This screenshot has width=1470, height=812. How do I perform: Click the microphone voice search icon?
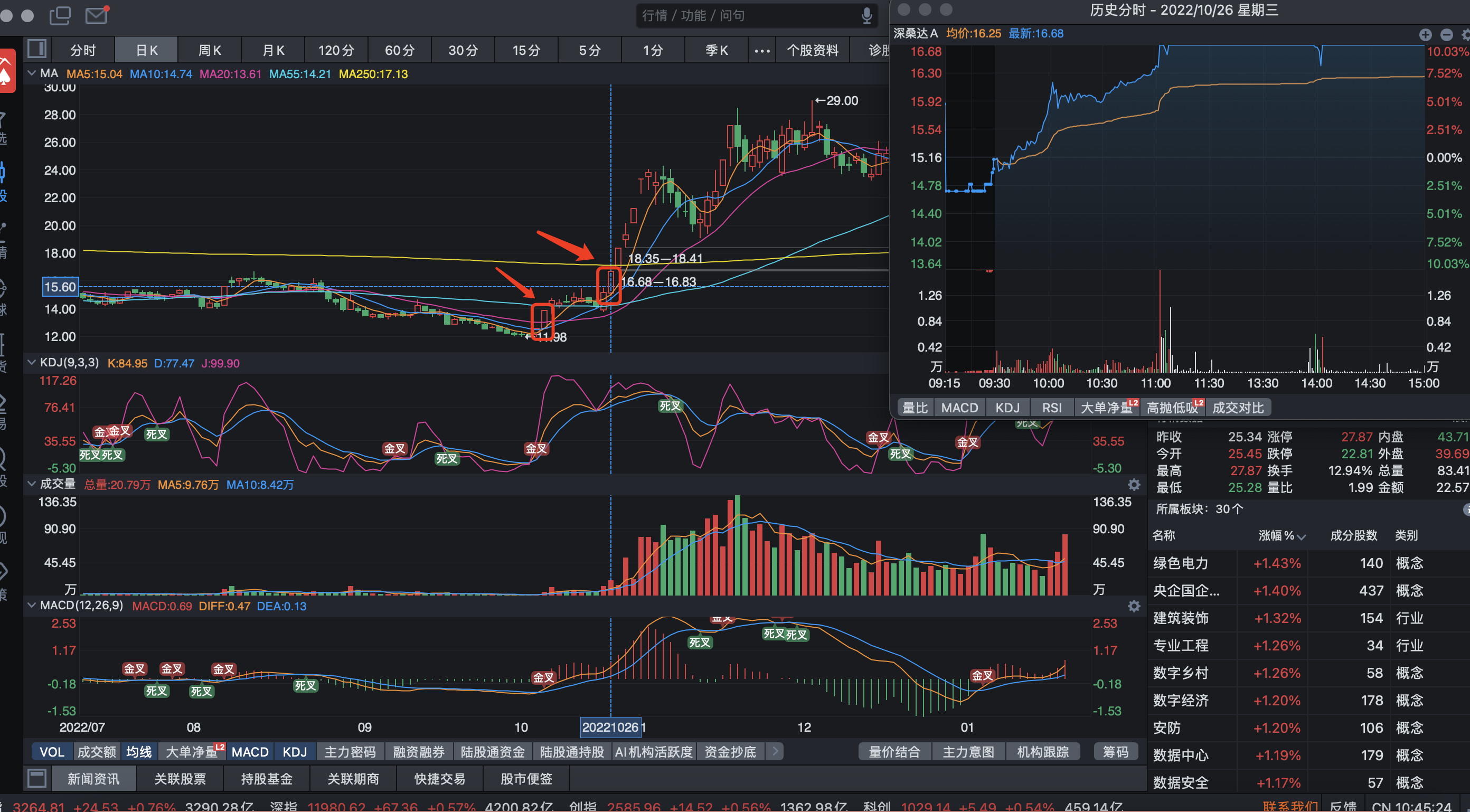(x=866, y=15)
